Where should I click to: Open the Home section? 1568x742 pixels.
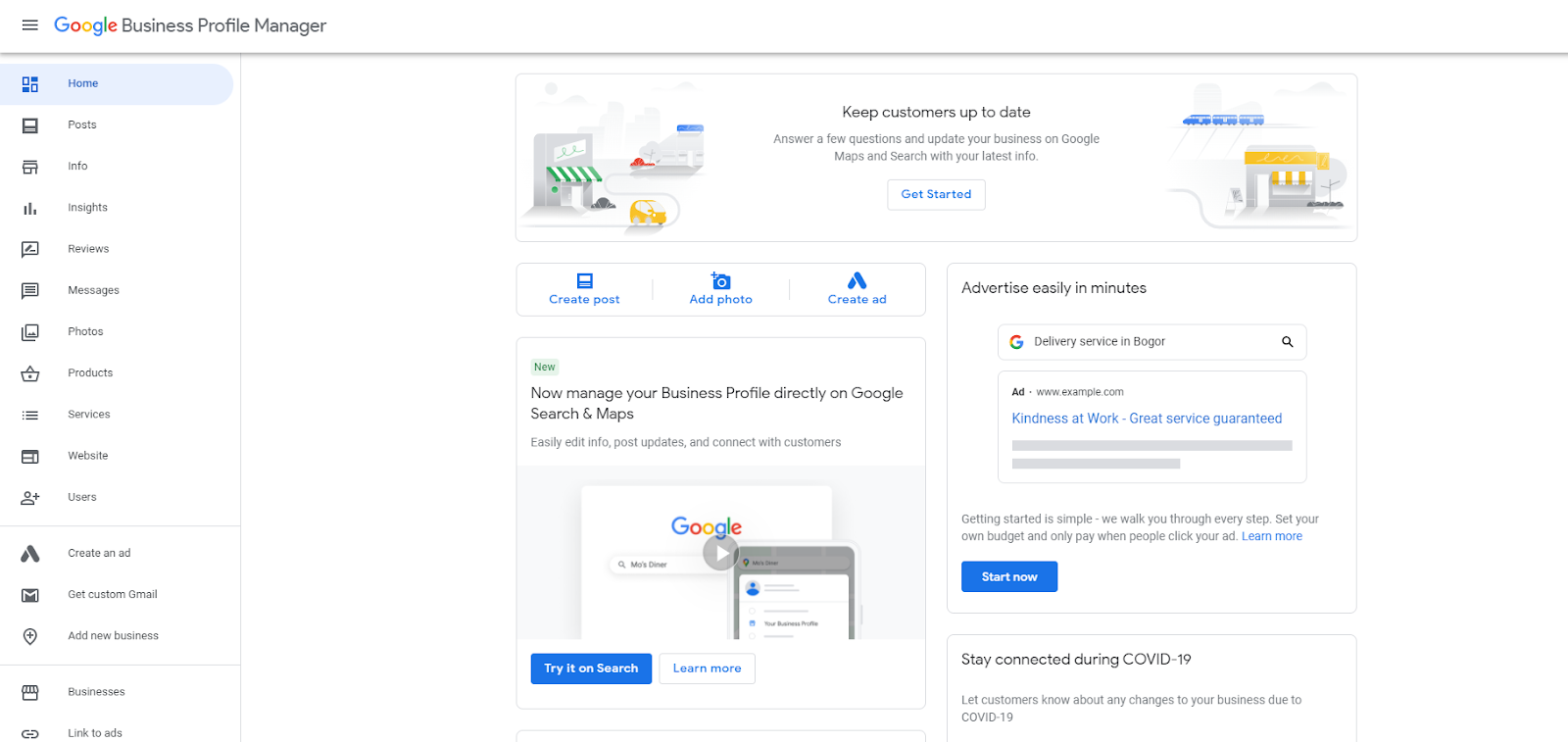[x=83, y=84]
